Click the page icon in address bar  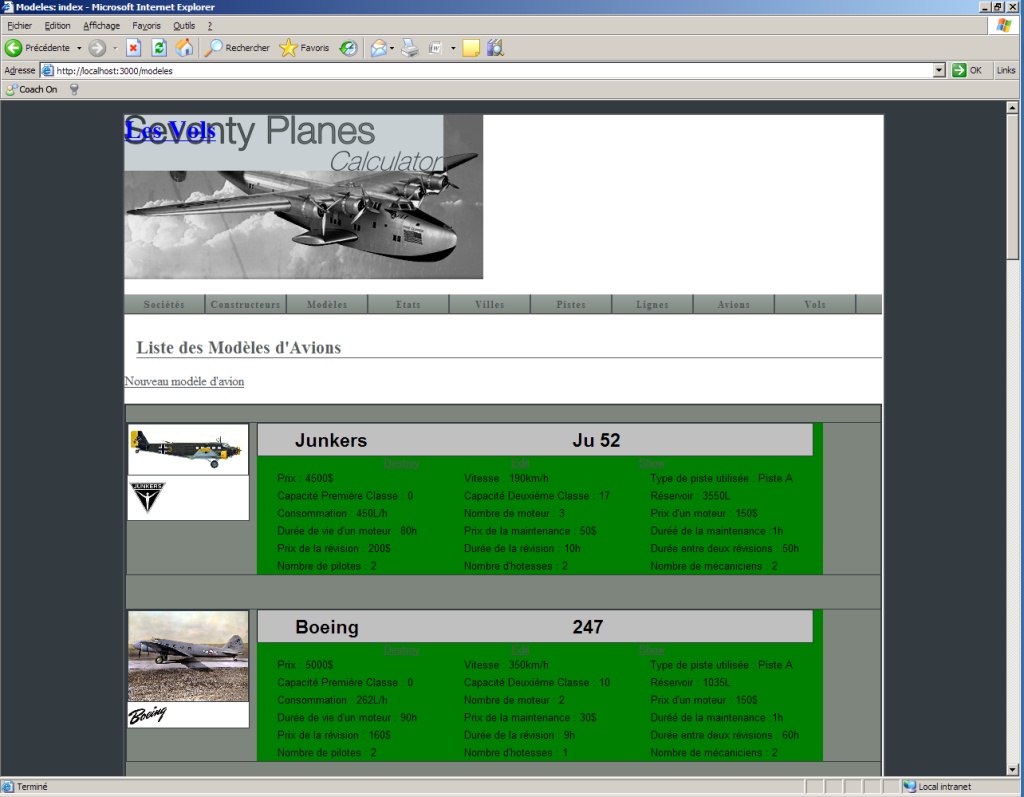click(48, 71)
